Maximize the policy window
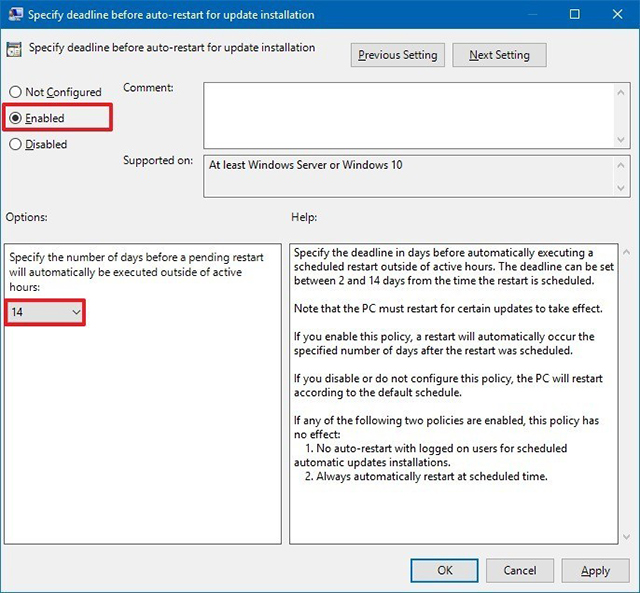The image size is (640, 593). [x=574, y=14]
